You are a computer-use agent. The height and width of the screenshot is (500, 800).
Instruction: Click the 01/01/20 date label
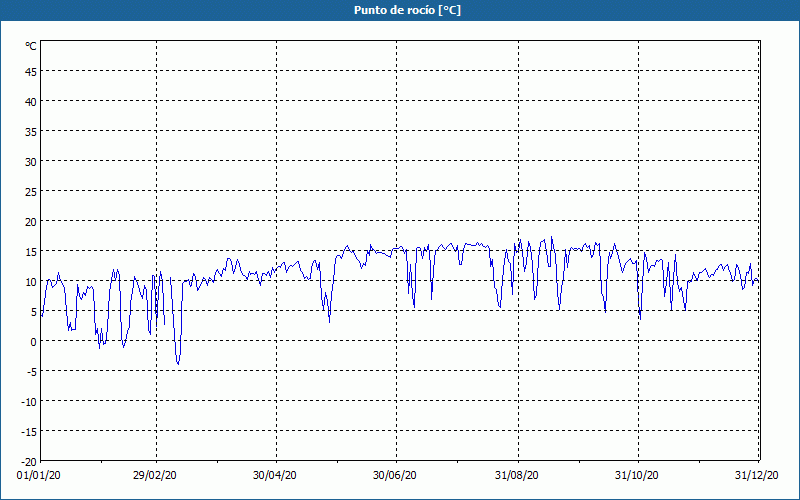[39, 475]
